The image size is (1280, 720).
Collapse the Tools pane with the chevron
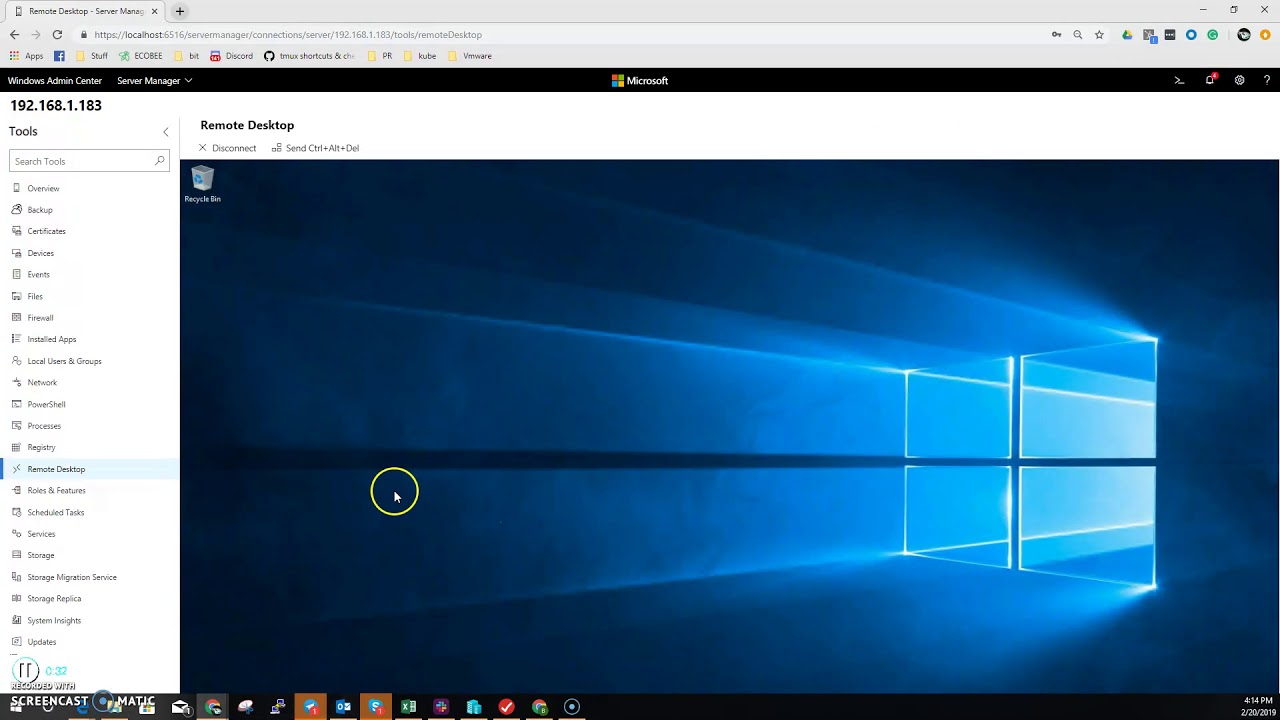[166, 132]
